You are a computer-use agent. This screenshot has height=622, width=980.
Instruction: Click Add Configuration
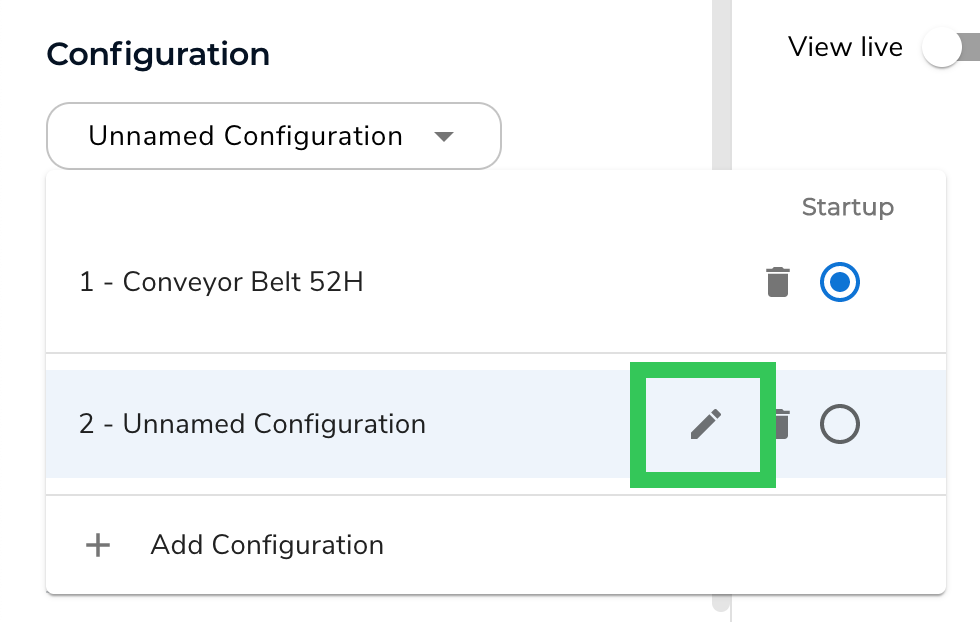(266, 545)
